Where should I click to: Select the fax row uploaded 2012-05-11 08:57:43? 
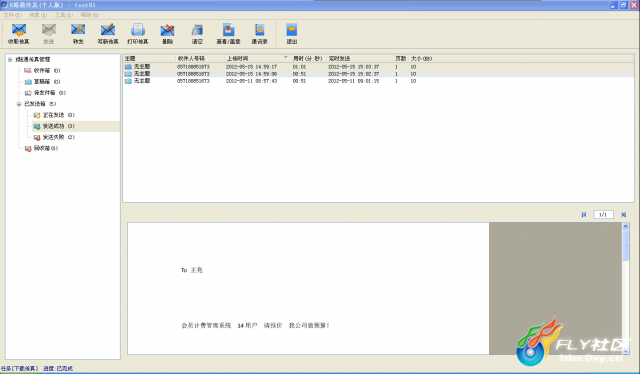(x=379, y=81)
